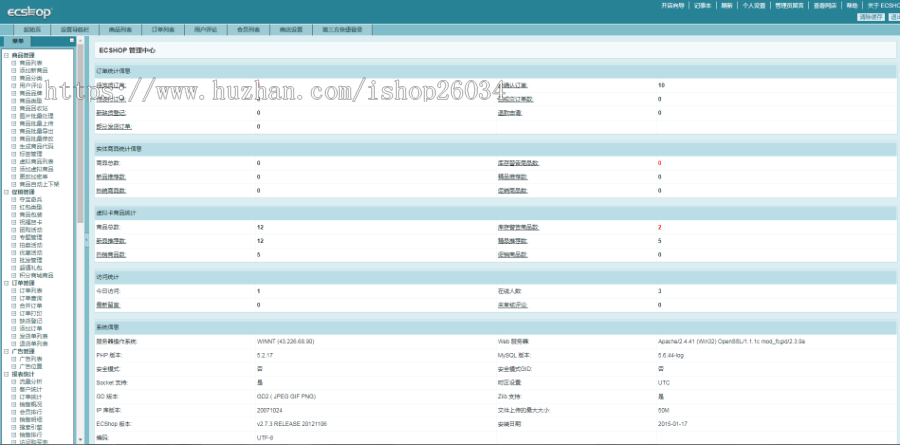The height and width of the screenshot is (445, 900).
Task: Click the icon beside 商品品牌
Action: pyautogui.click(x=14, y=93)
